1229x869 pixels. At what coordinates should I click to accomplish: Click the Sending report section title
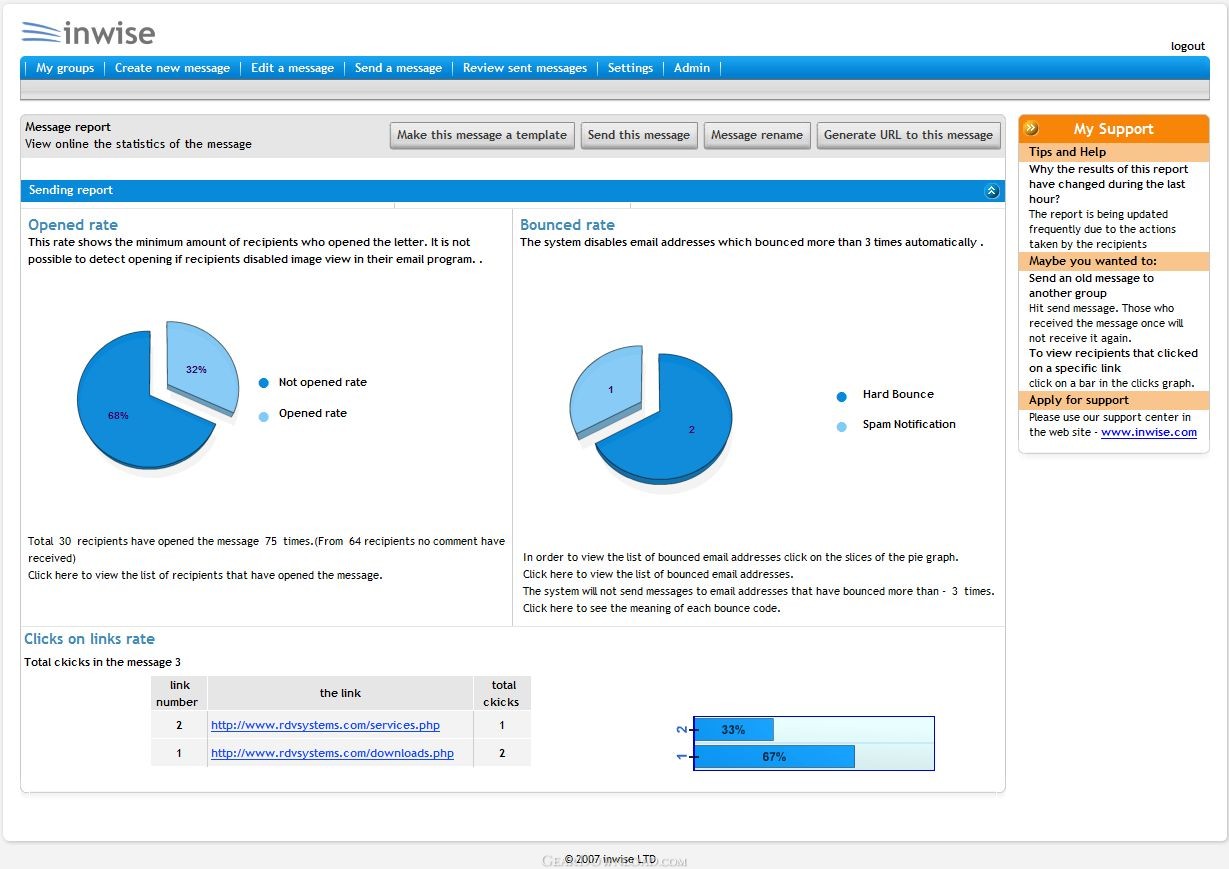coord(71,190)
